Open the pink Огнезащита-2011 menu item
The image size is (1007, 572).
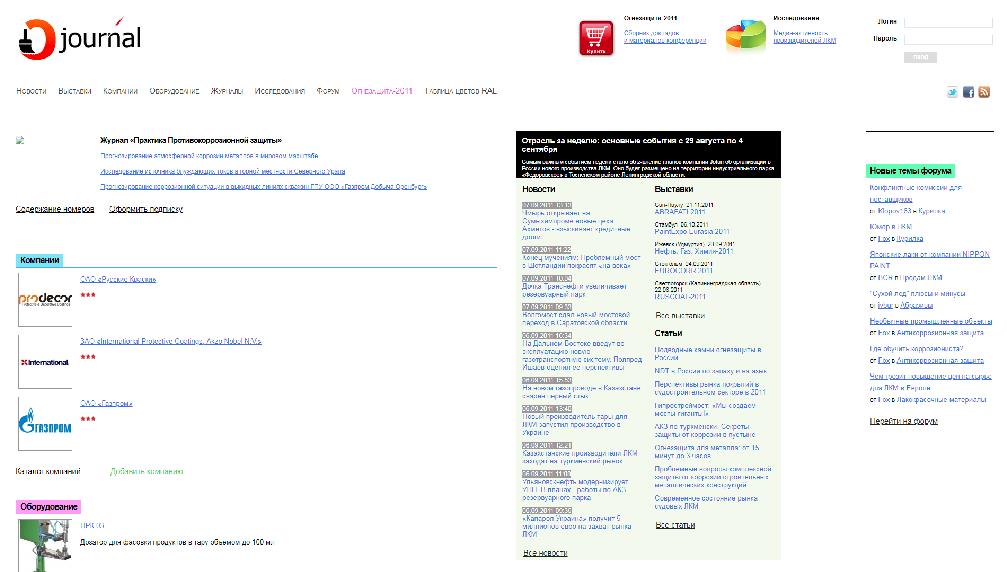[381, 91]
